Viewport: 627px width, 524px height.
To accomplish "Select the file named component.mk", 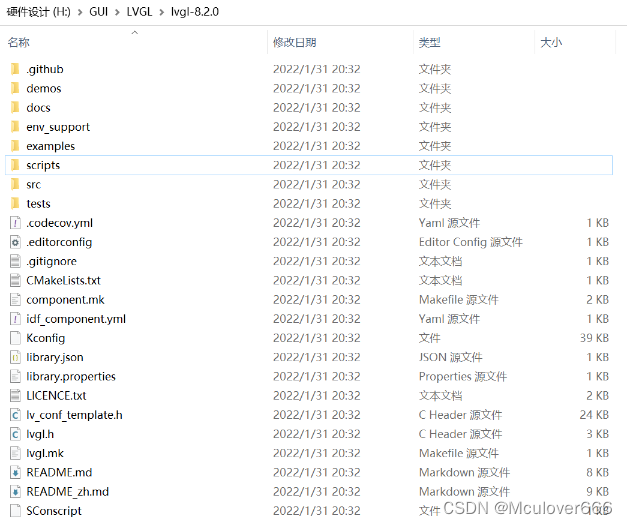I will [65, 300].
